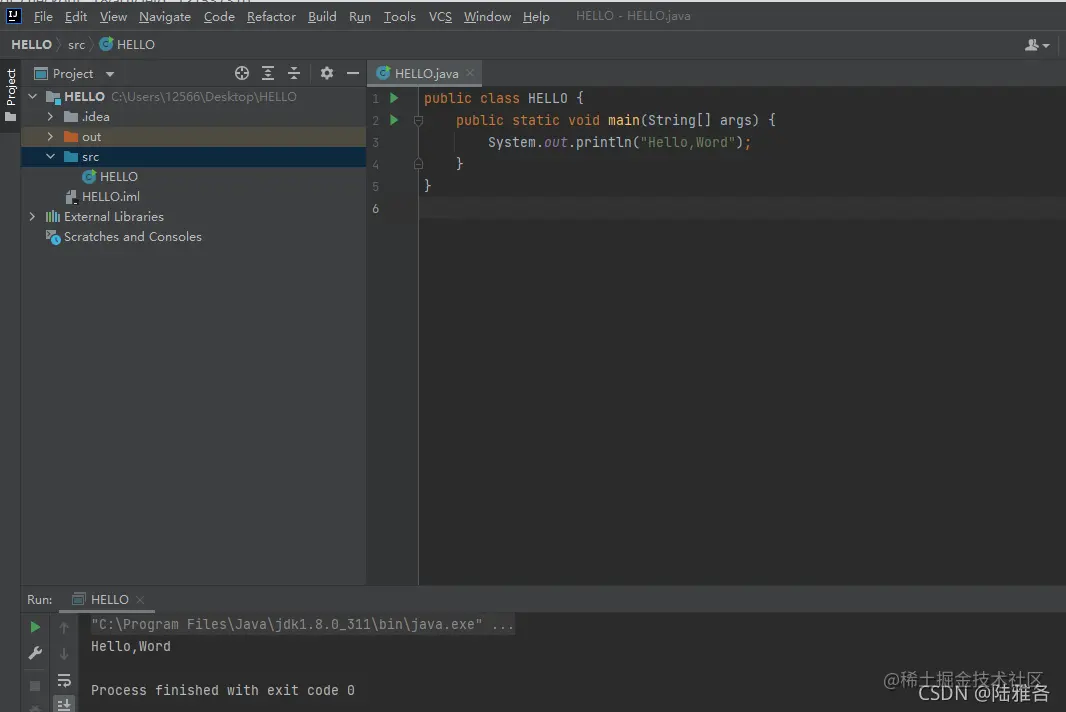1066x712 pixels.
Task: Click Process finished with exit code 0
Action: tap(223, 690)
